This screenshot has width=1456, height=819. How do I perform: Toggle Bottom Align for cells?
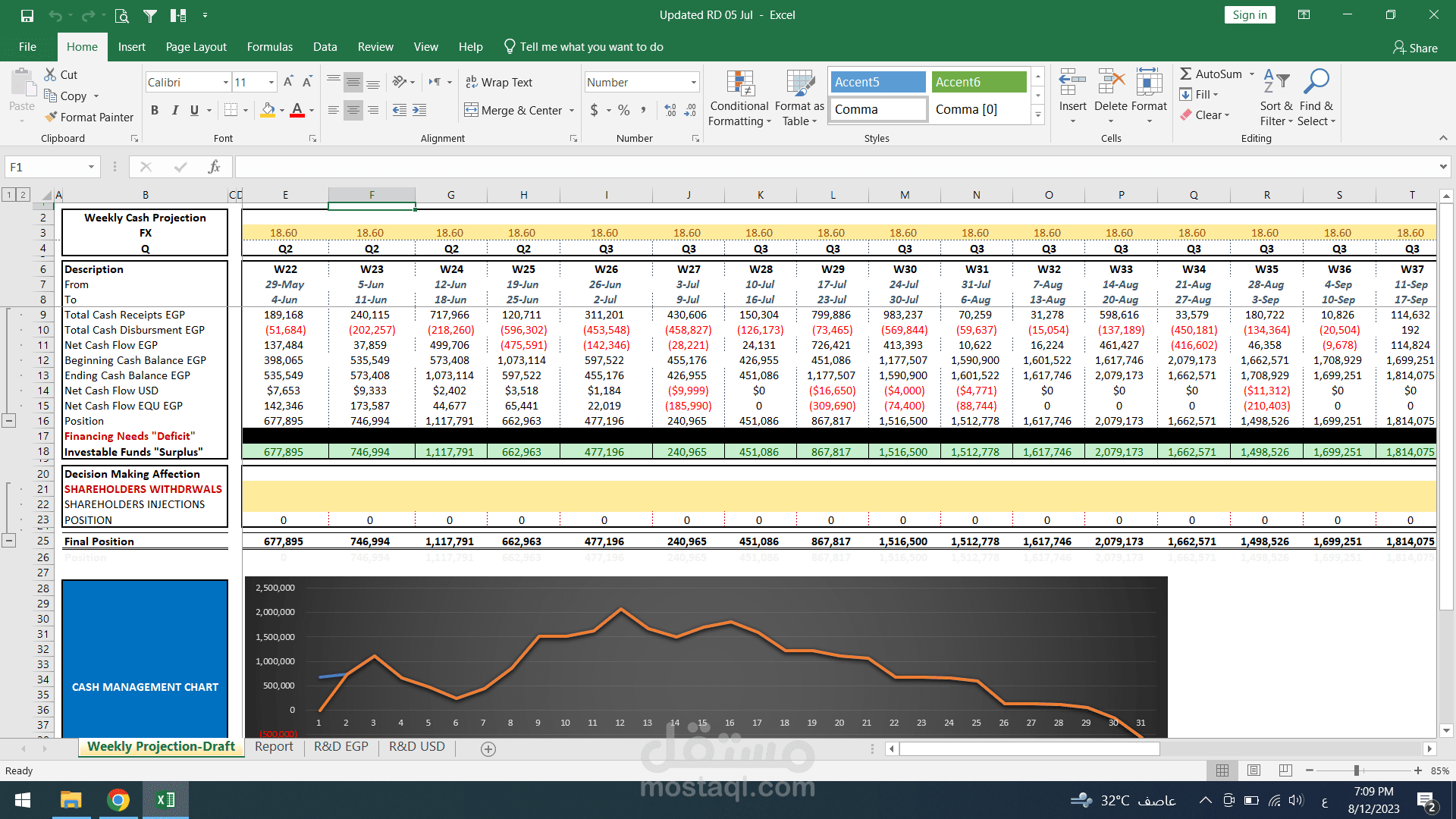pyautogui.click(x=373, y=82)
